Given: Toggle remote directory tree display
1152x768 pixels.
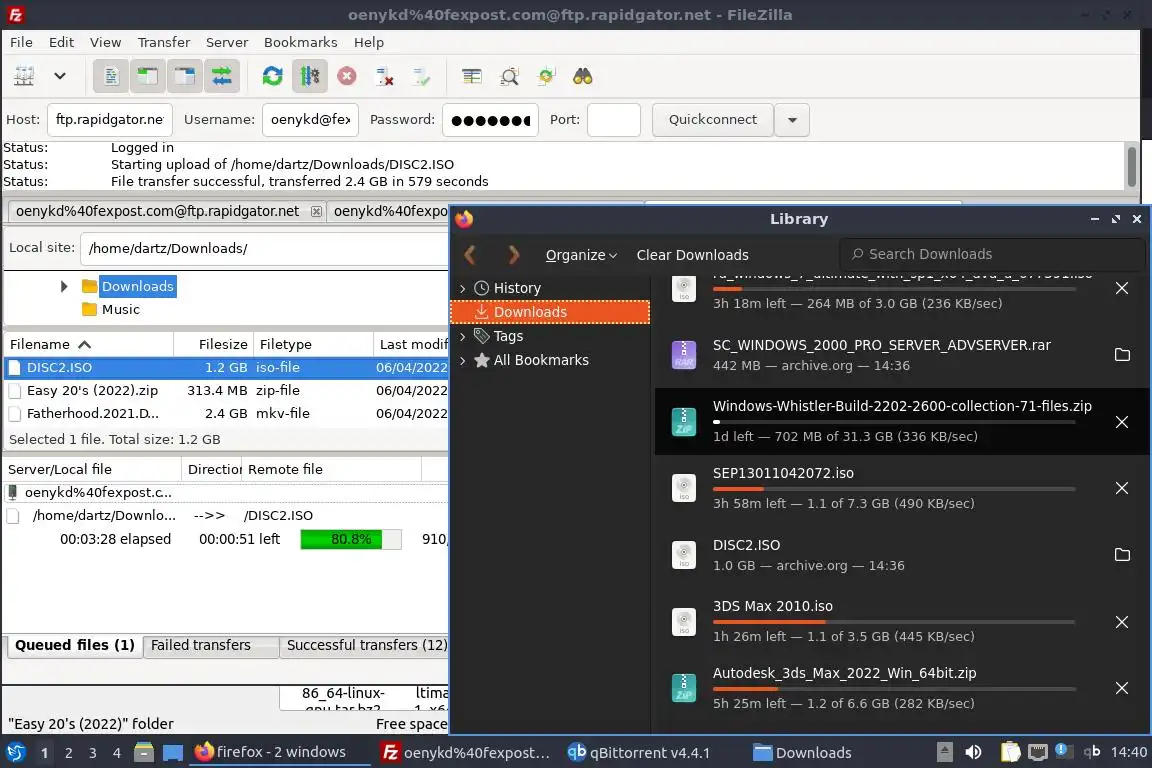Looking at the screenshot, I should pyautogui.click(x=184, y=76).
